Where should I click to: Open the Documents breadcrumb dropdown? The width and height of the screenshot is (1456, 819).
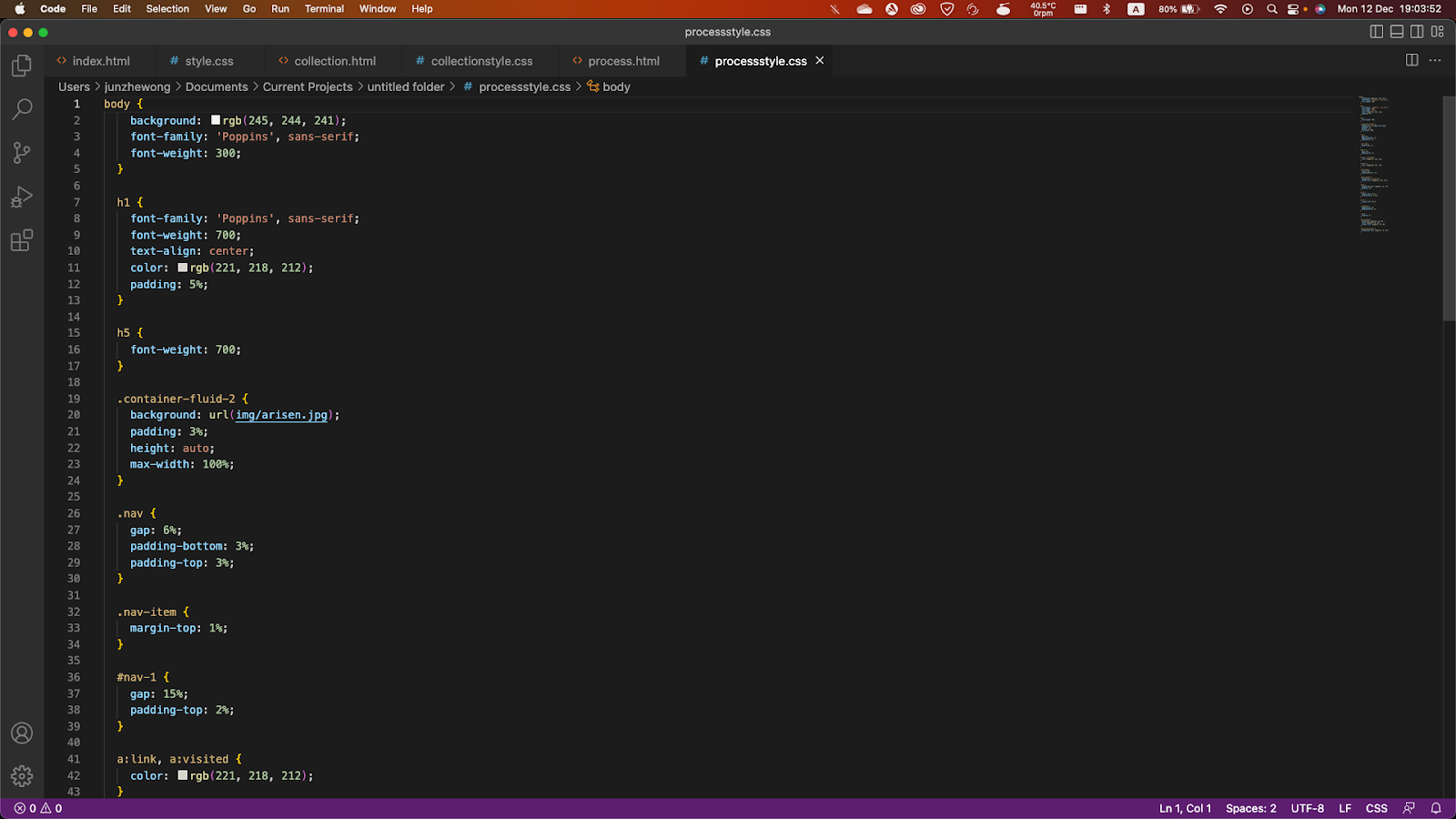217,86
